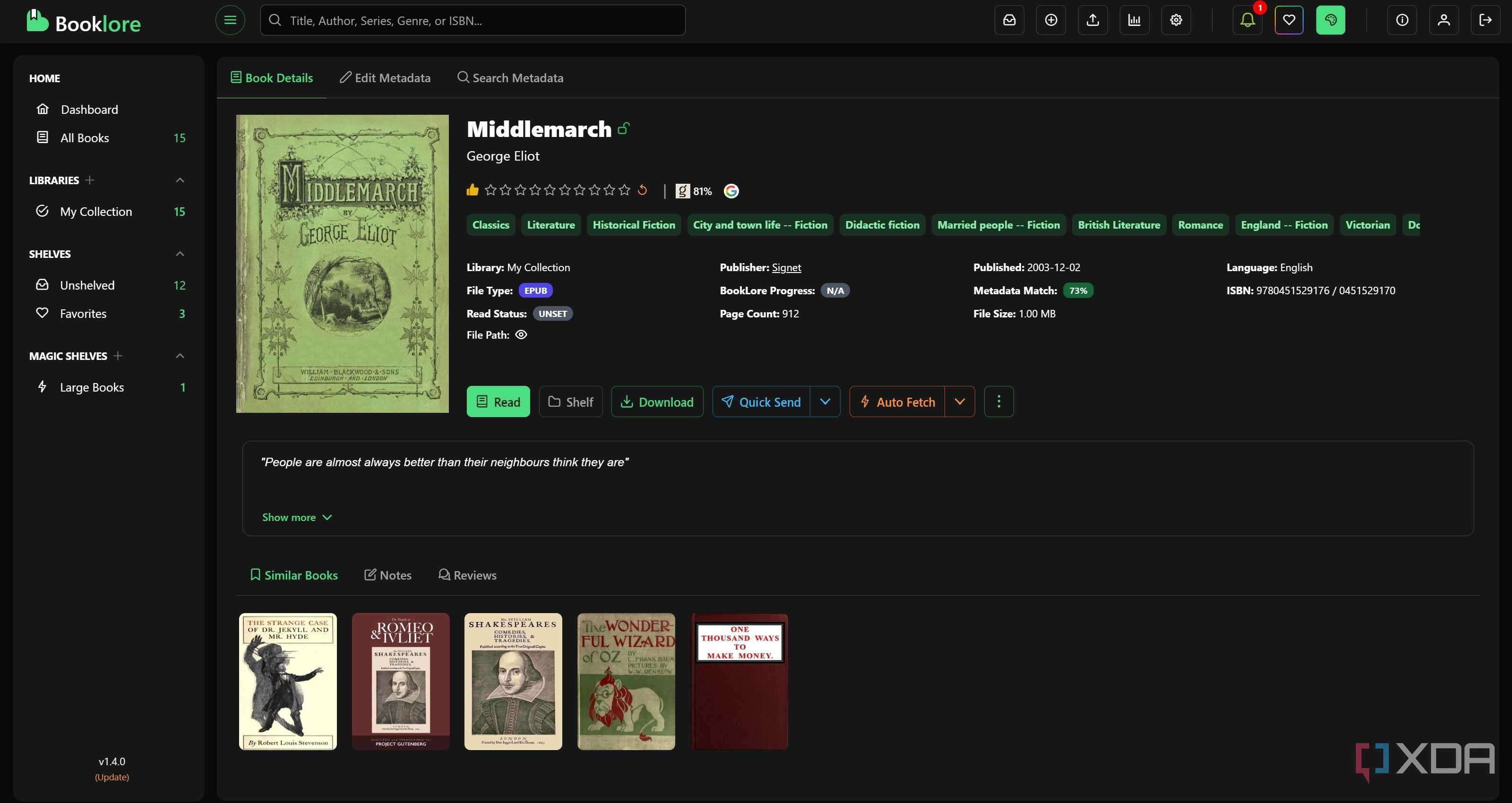Screen dimensions: 1512x803
Task: Toggle the hamburger sidebar menu button
Action: click(x=230, y=20)
